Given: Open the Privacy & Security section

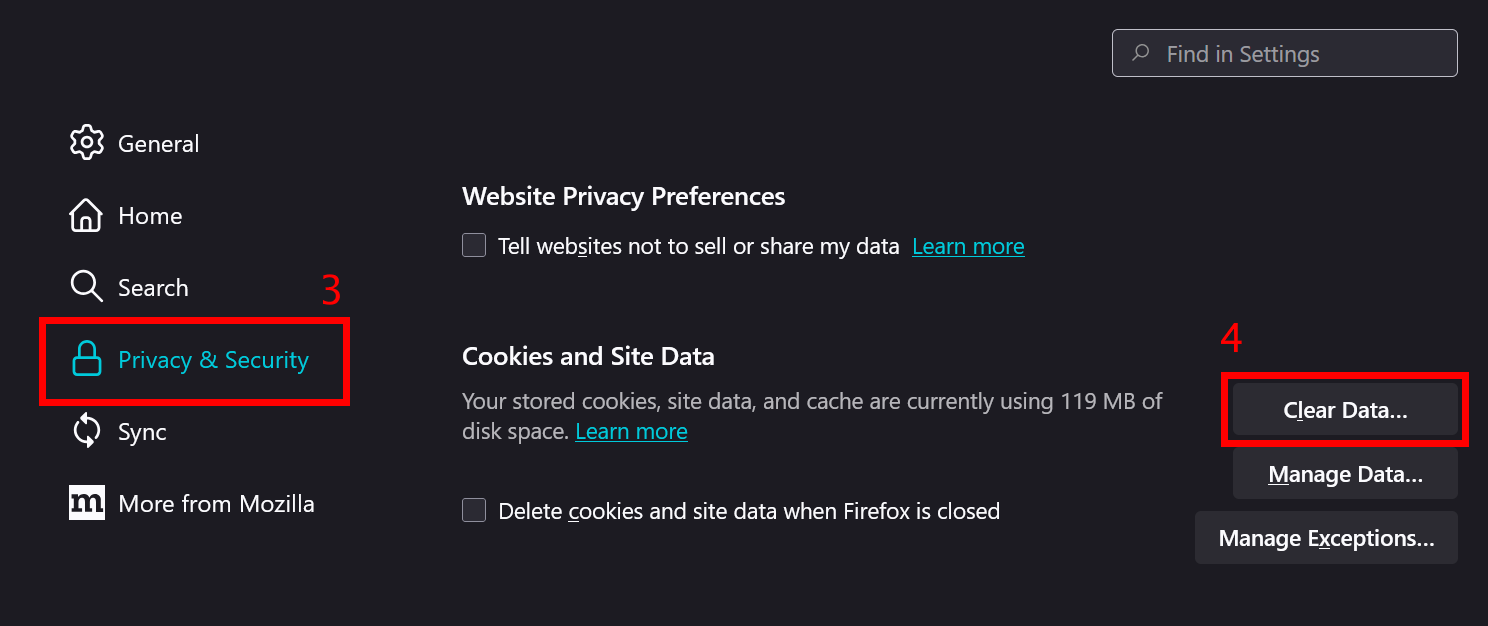Looking at the screenshot, I should tap(212, 360).
